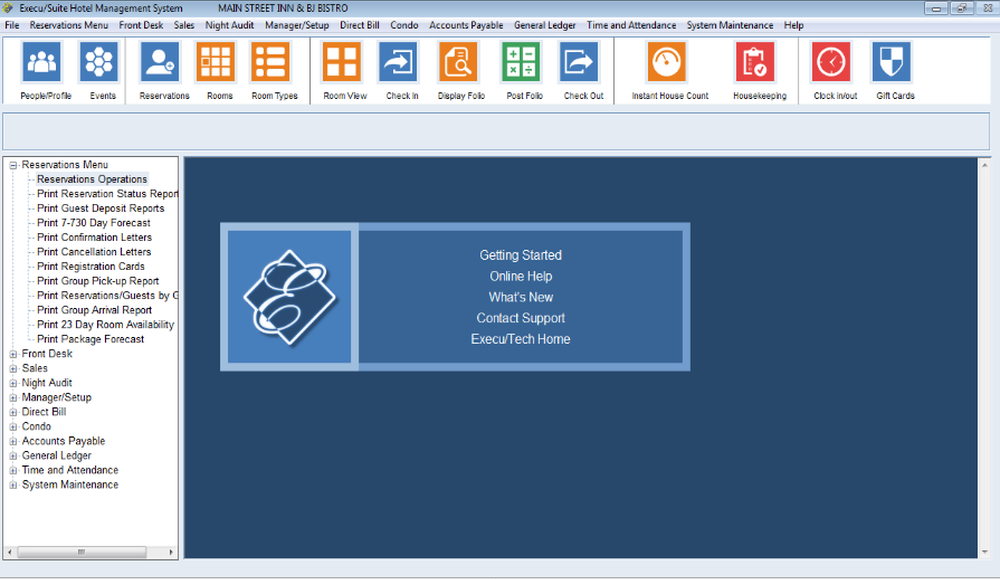Open the Condo menu bar item
Viewport: 1000px width, 579px height.
click(404, 26)
